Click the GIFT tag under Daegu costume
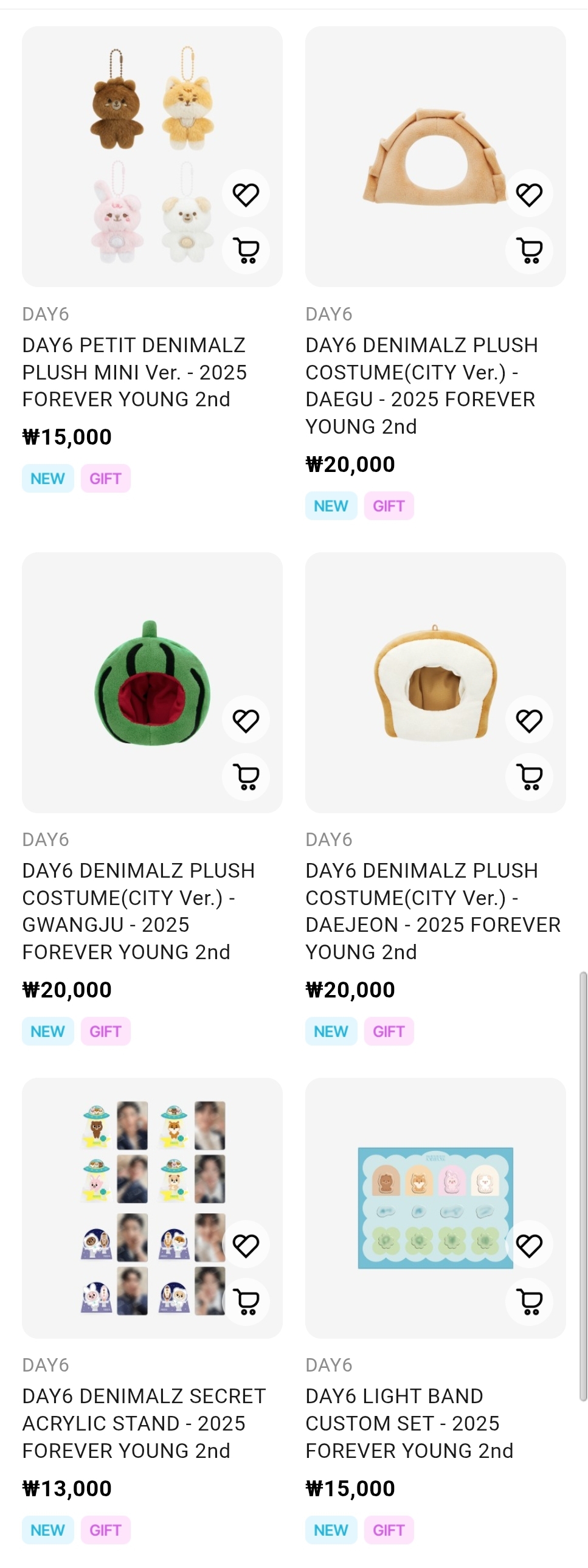Image resolution: width=588 pixels, height=1568 pixels. coord(389,506)
